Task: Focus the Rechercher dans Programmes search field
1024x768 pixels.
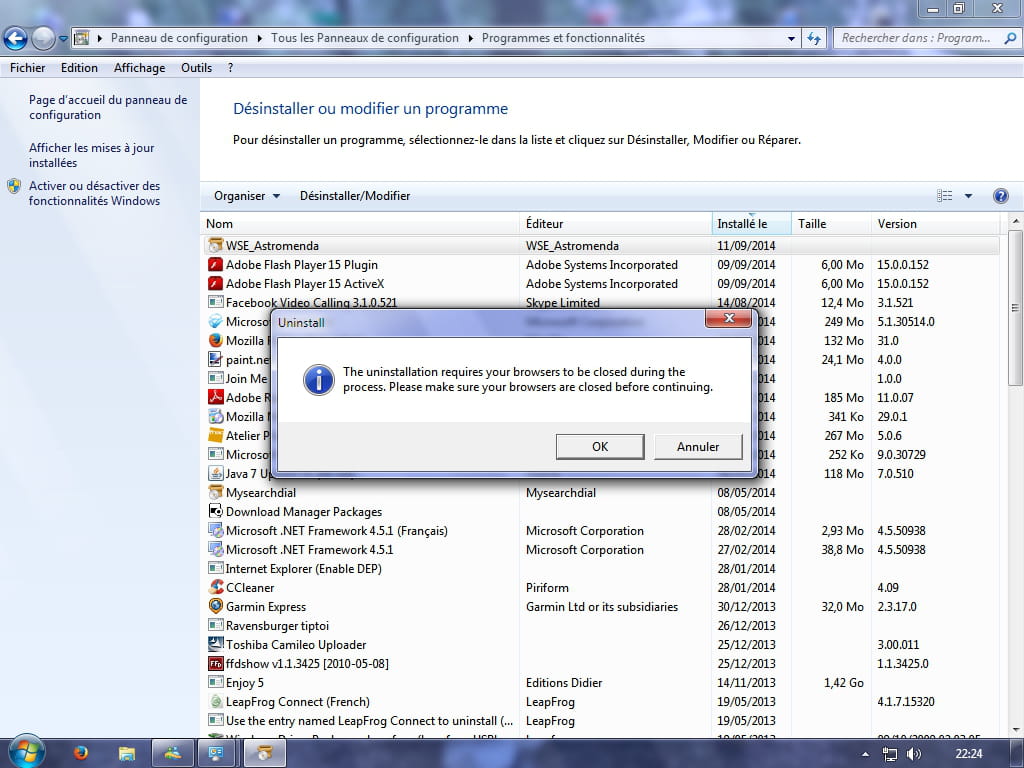Action: pos(918,39)
